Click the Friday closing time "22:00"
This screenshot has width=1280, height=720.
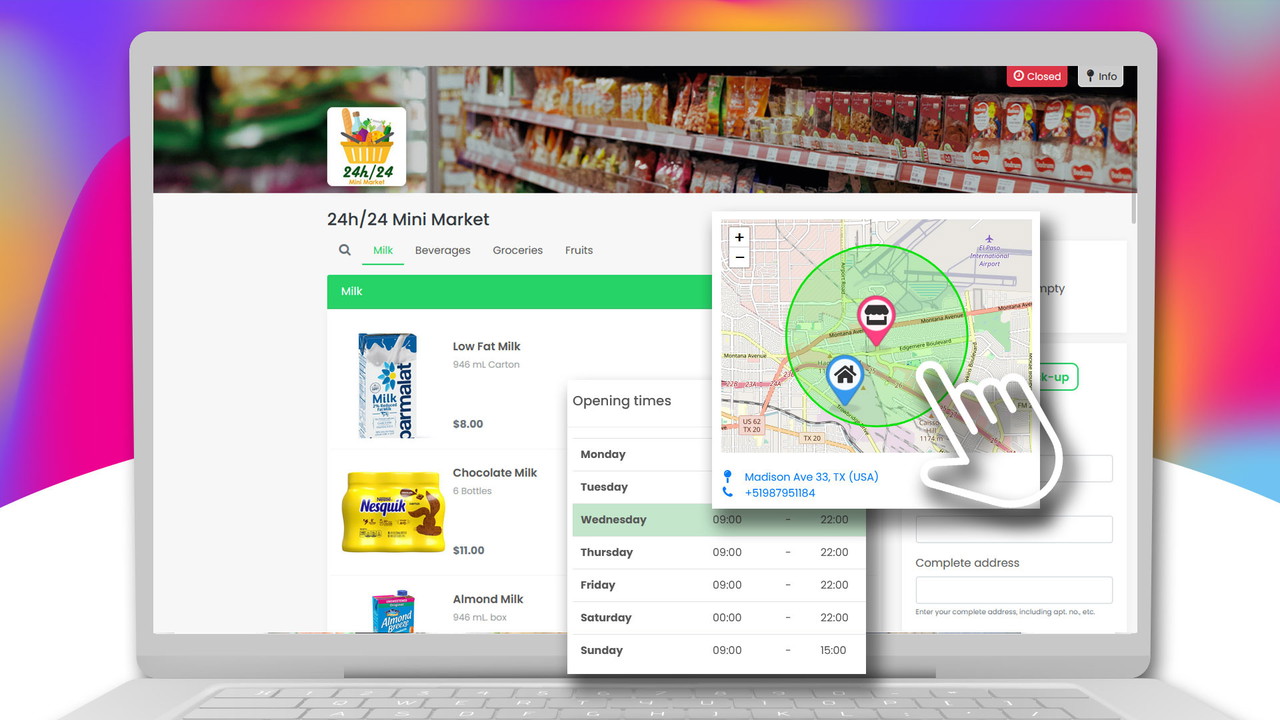coord(834,585)
